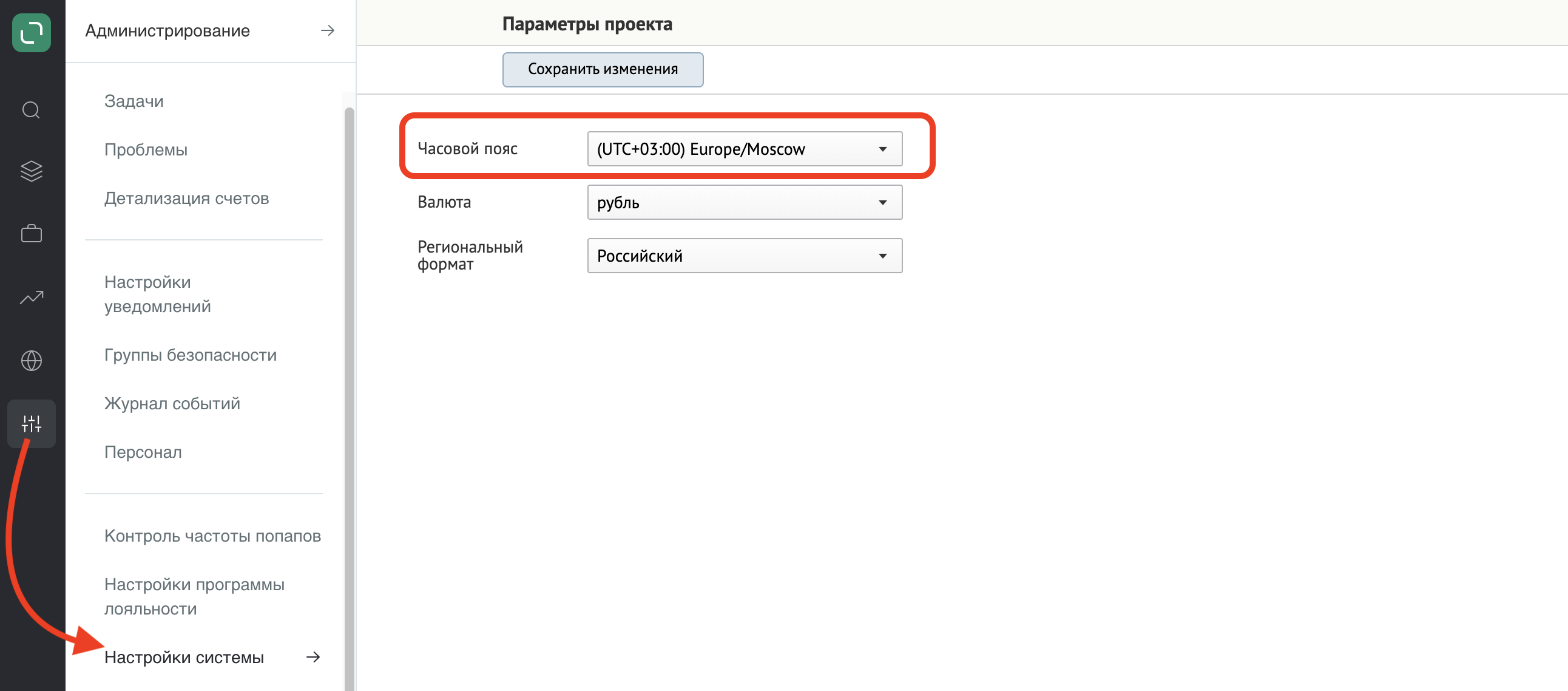
Task: Click arrow next to Администрирование header
Action: click(328, 30)
